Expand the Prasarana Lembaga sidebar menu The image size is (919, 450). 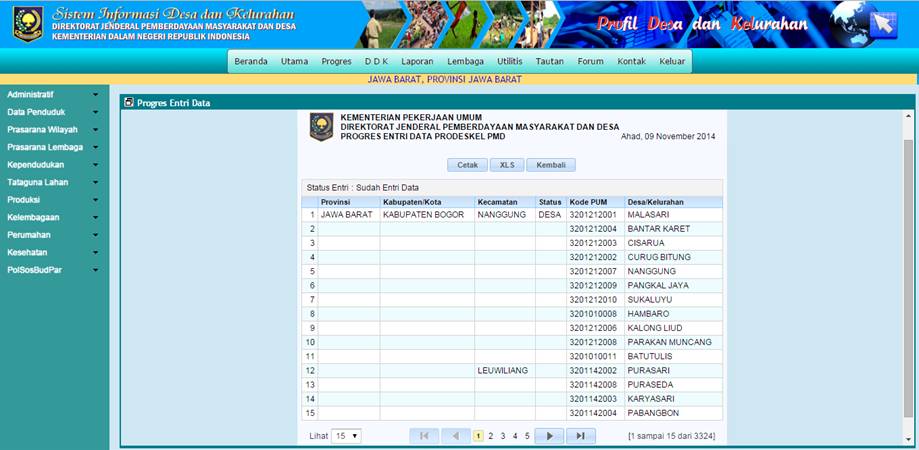(x=53, y=147)
